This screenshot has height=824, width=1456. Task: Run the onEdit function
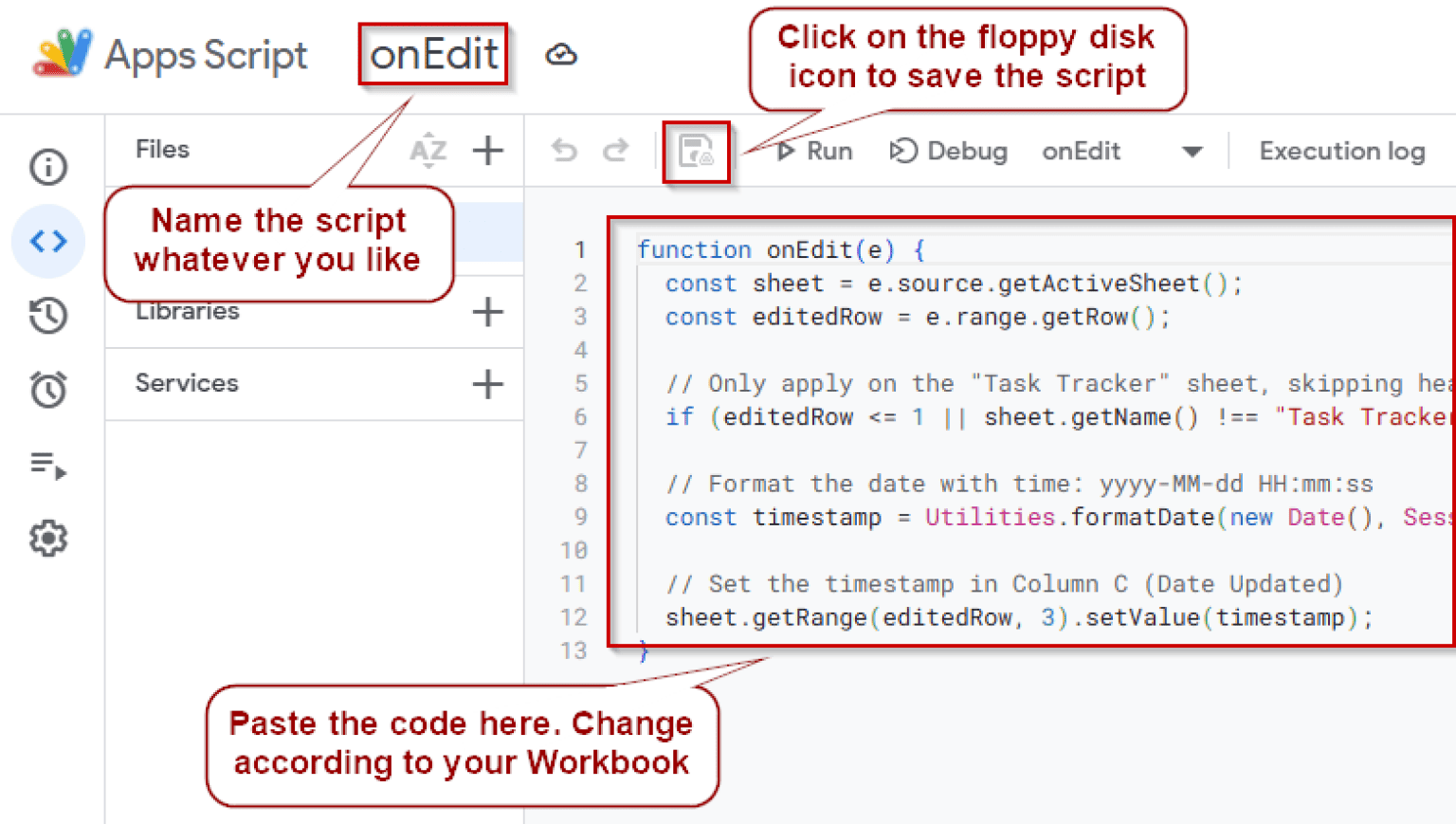click(x=814, y=152)
